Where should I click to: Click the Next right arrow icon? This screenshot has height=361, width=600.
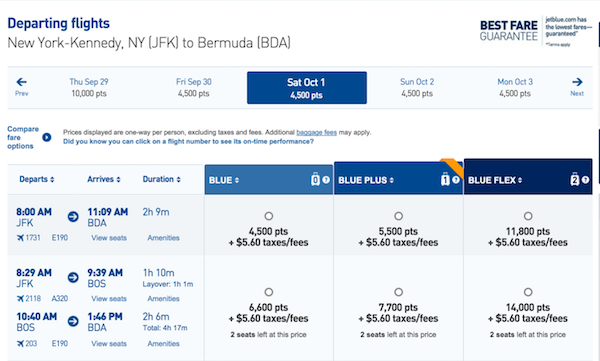pos(577,82)
